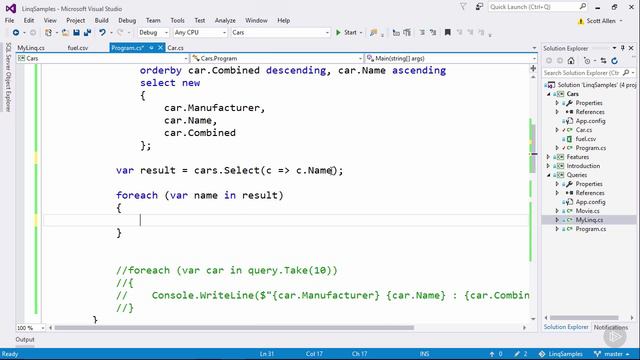Click the Home icon in Solution Explorer

[x=571, y=61]
